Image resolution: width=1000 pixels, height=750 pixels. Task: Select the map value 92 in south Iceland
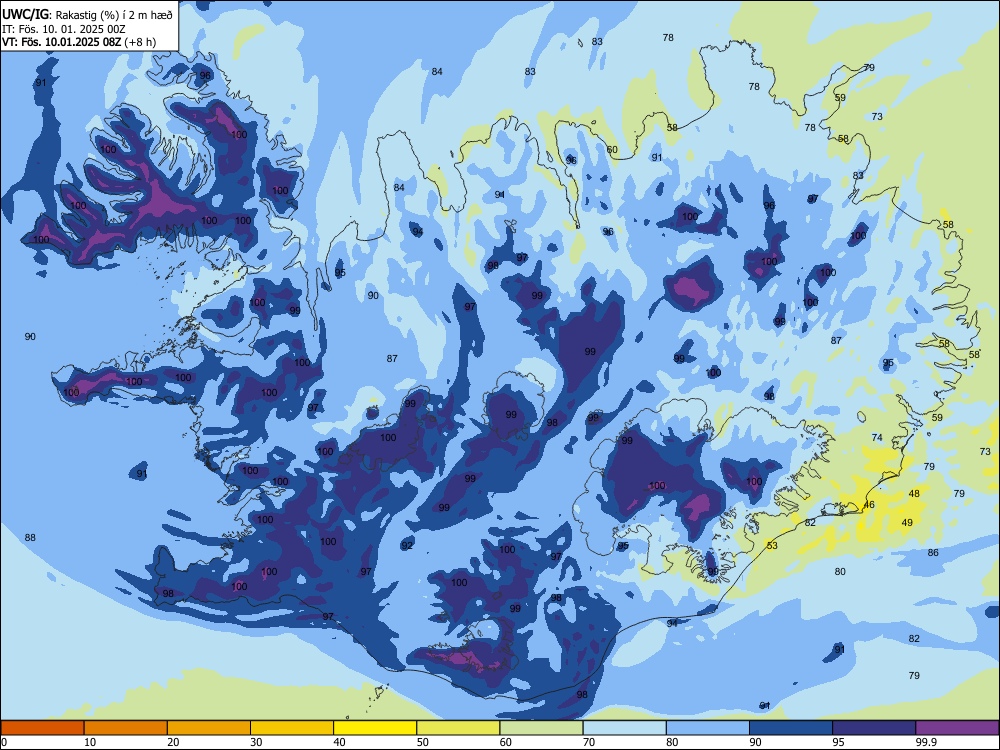(407, 545)
